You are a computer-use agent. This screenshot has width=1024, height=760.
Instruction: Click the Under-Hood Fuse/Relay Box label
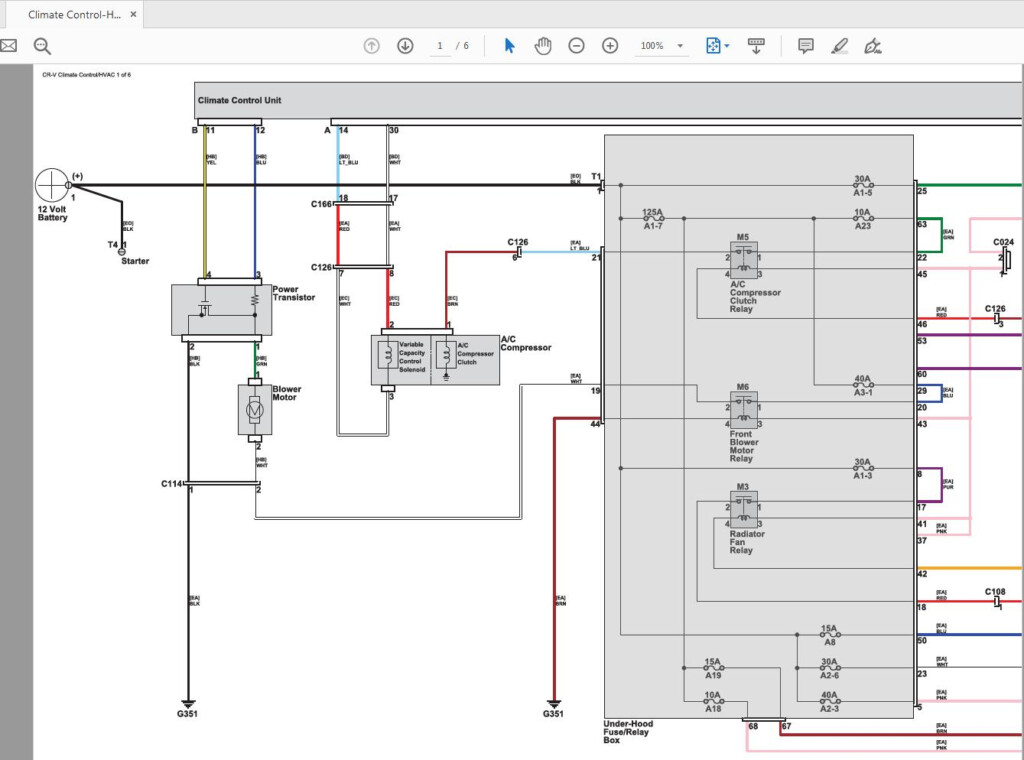pos(628,731)
